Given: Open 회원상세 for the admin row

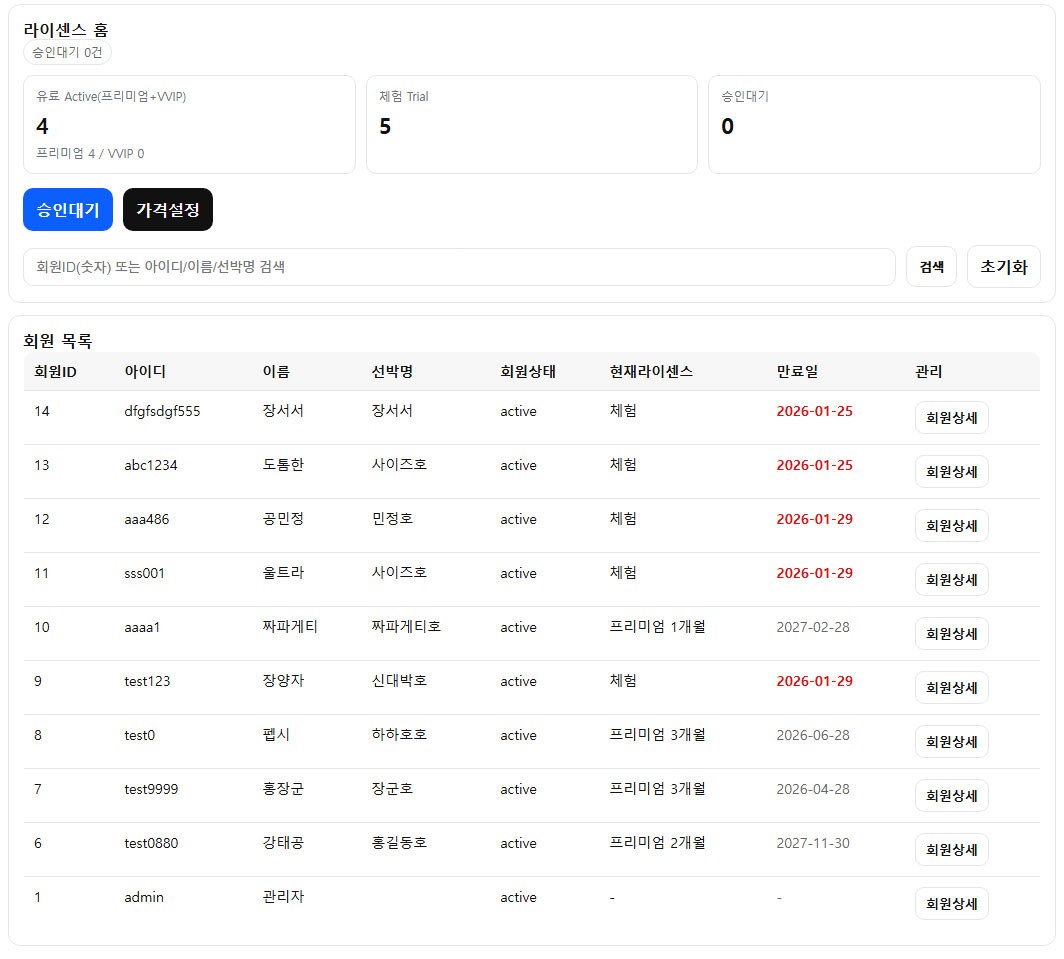Looking at the screenshot, I should point(951,903).
